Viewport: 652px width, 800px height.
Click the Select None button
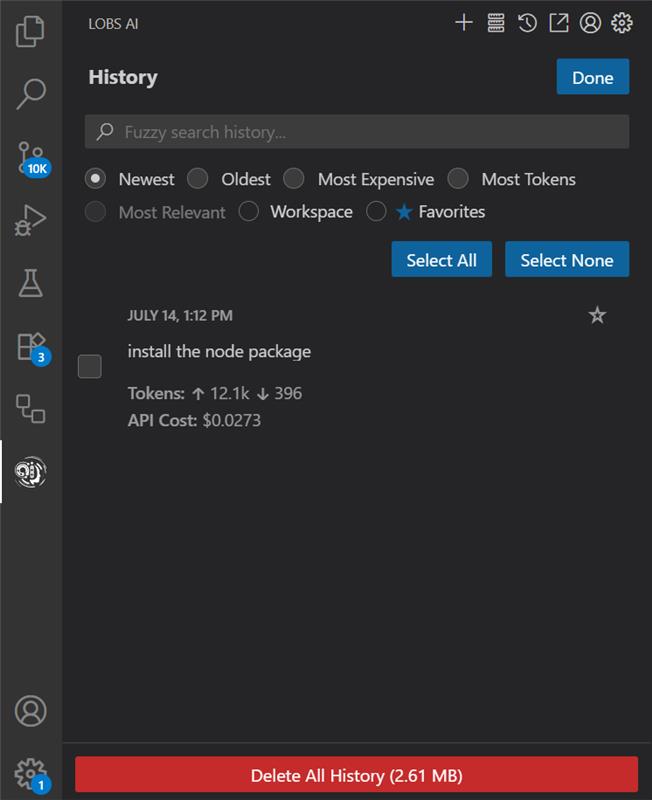567,259
